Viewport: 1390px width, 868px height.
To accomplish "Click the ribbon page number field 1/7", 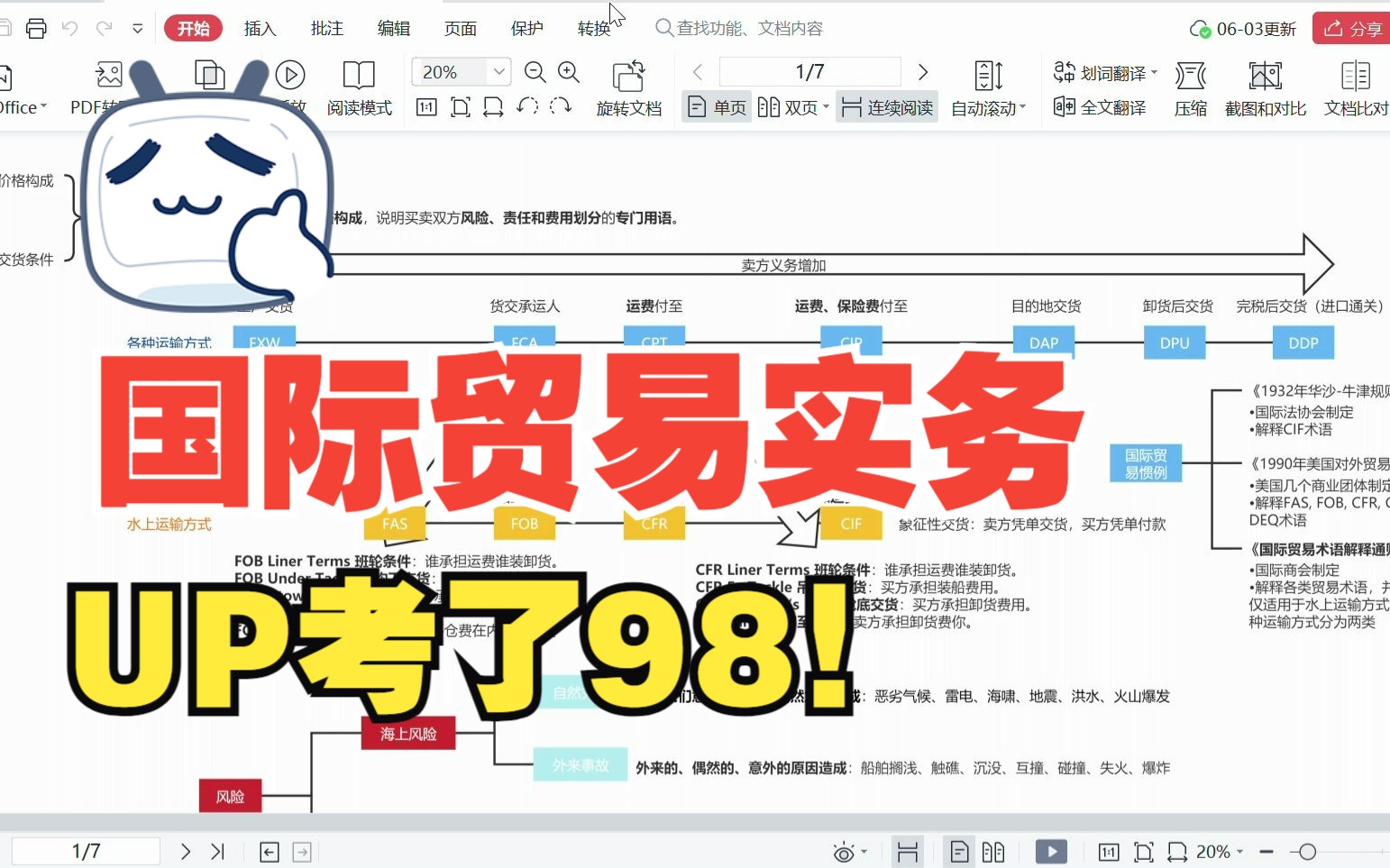I will [x=809, y=71].
